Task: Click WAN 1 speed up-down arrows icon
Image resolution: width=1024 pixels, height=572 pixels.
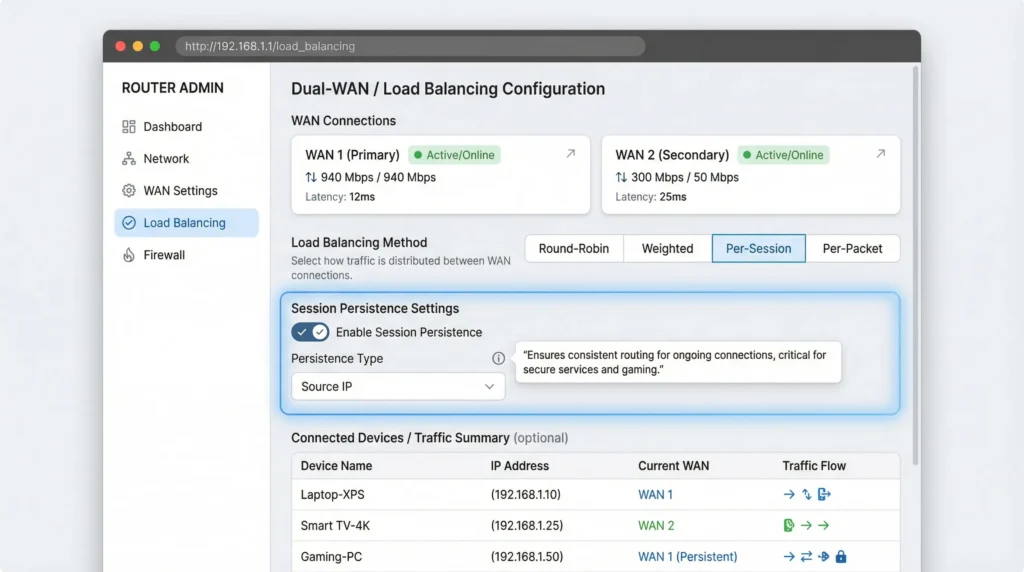Action: 311,177
